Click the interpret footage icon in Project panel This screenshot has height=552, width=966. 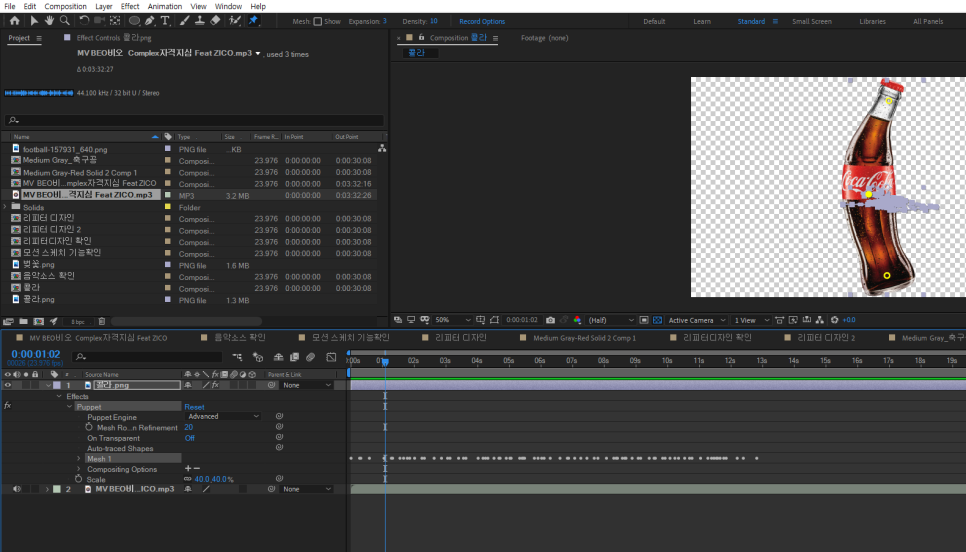(8, 322)
